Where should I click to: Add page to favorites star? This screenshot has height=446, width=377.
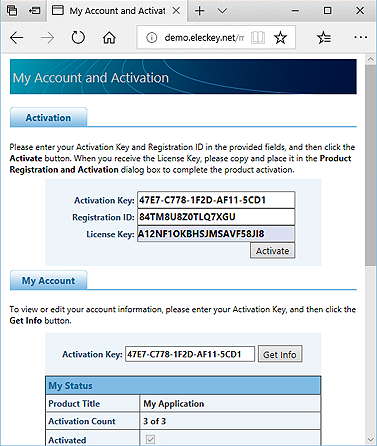click(x=280, y=38)
